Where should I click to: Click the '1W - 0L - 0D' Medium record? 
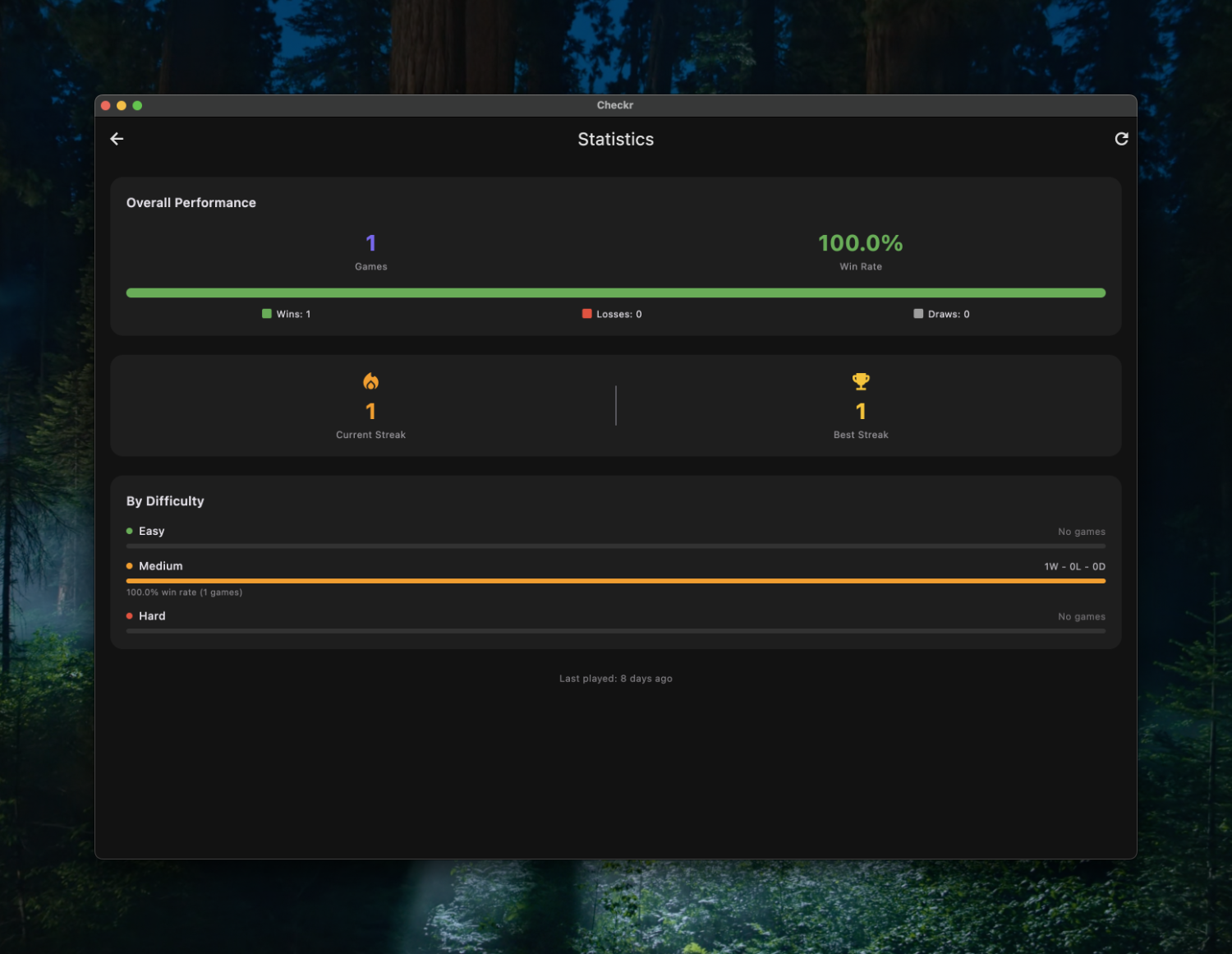[x=1075, y=567]
